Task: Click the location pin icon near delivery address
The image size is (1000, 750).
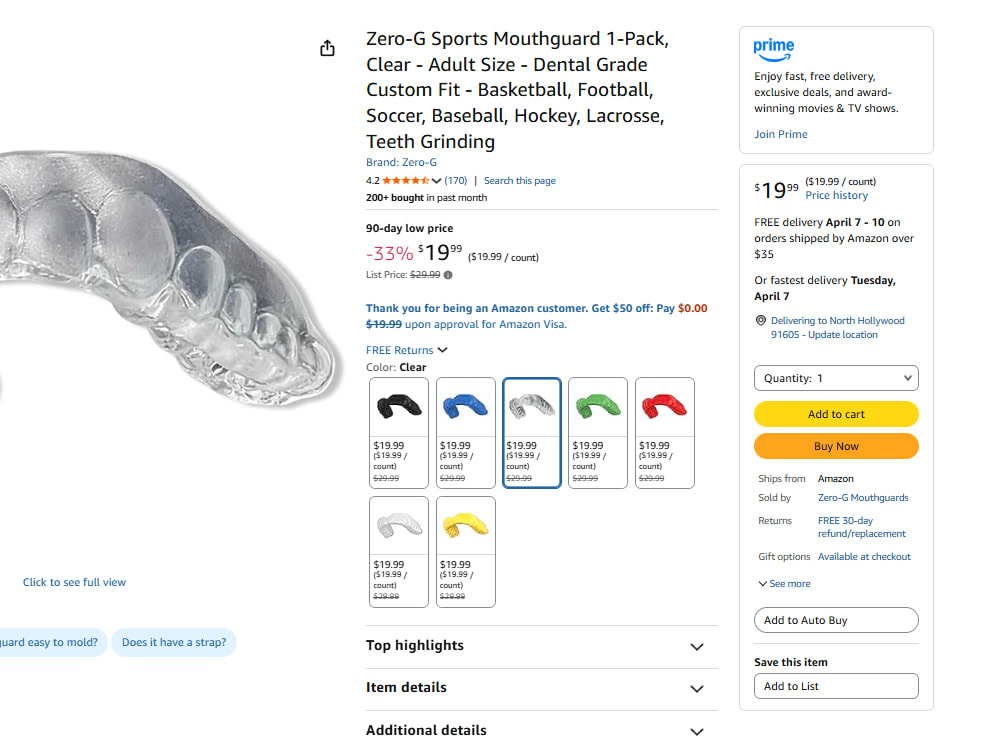Action: 760,320
